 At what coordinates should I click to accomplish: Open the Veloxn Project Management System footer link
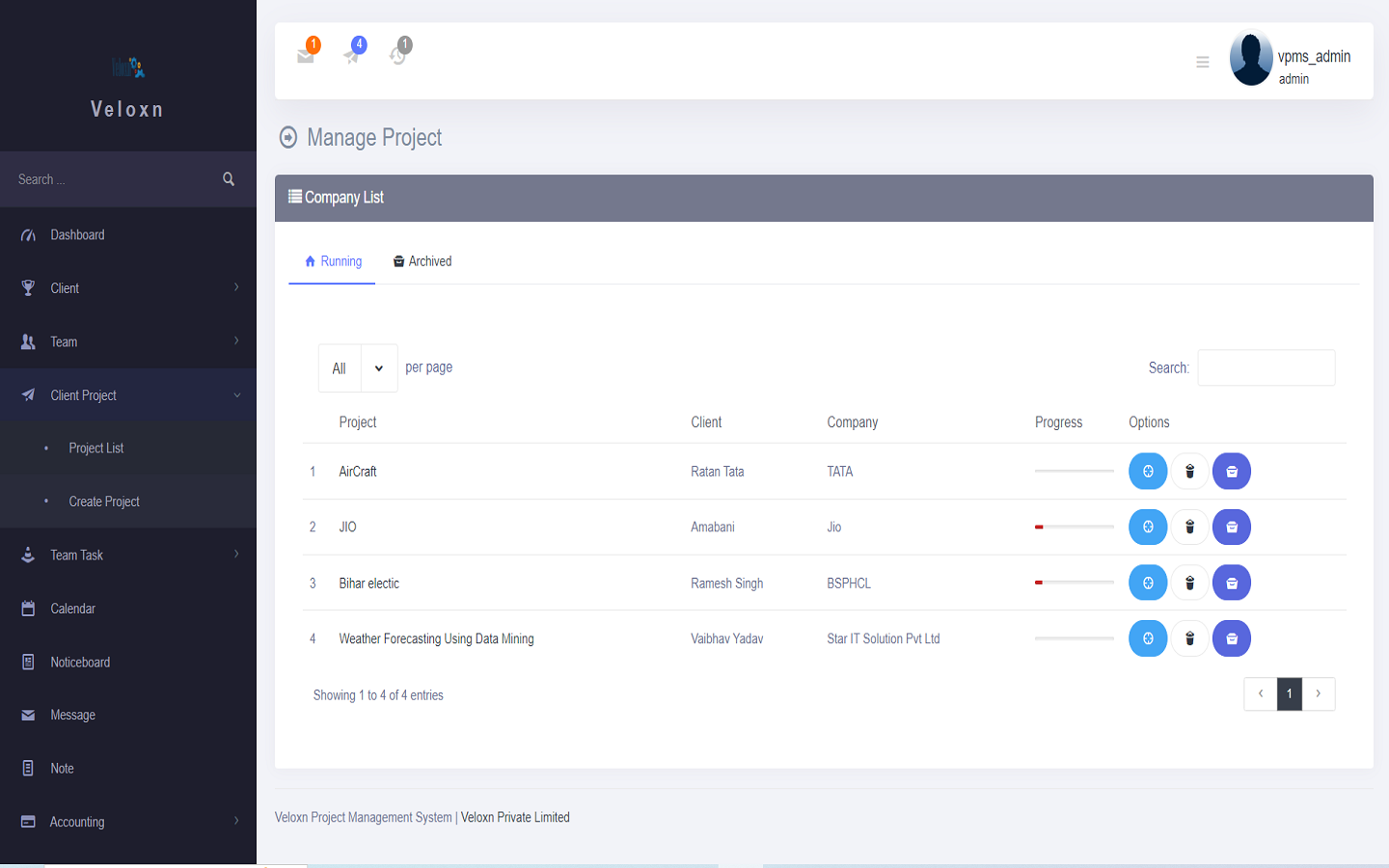pyautogui.click(x=363, y=817)
